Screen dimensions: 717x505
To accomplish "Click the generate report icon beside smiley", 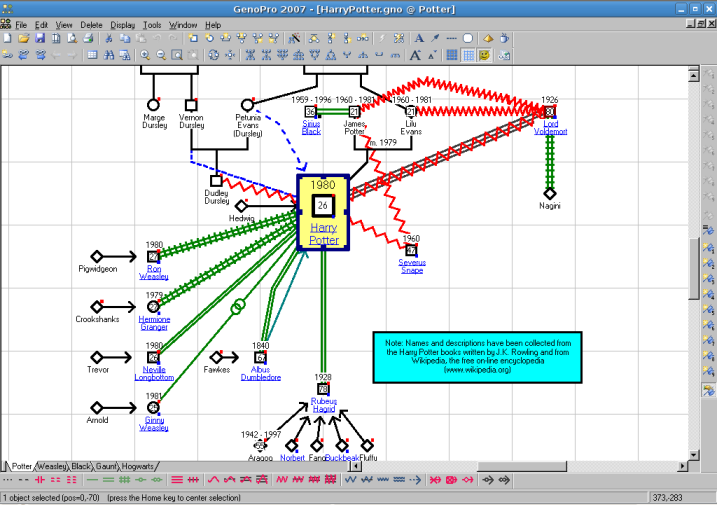I will pyautogui.click(x=504, y=55).
